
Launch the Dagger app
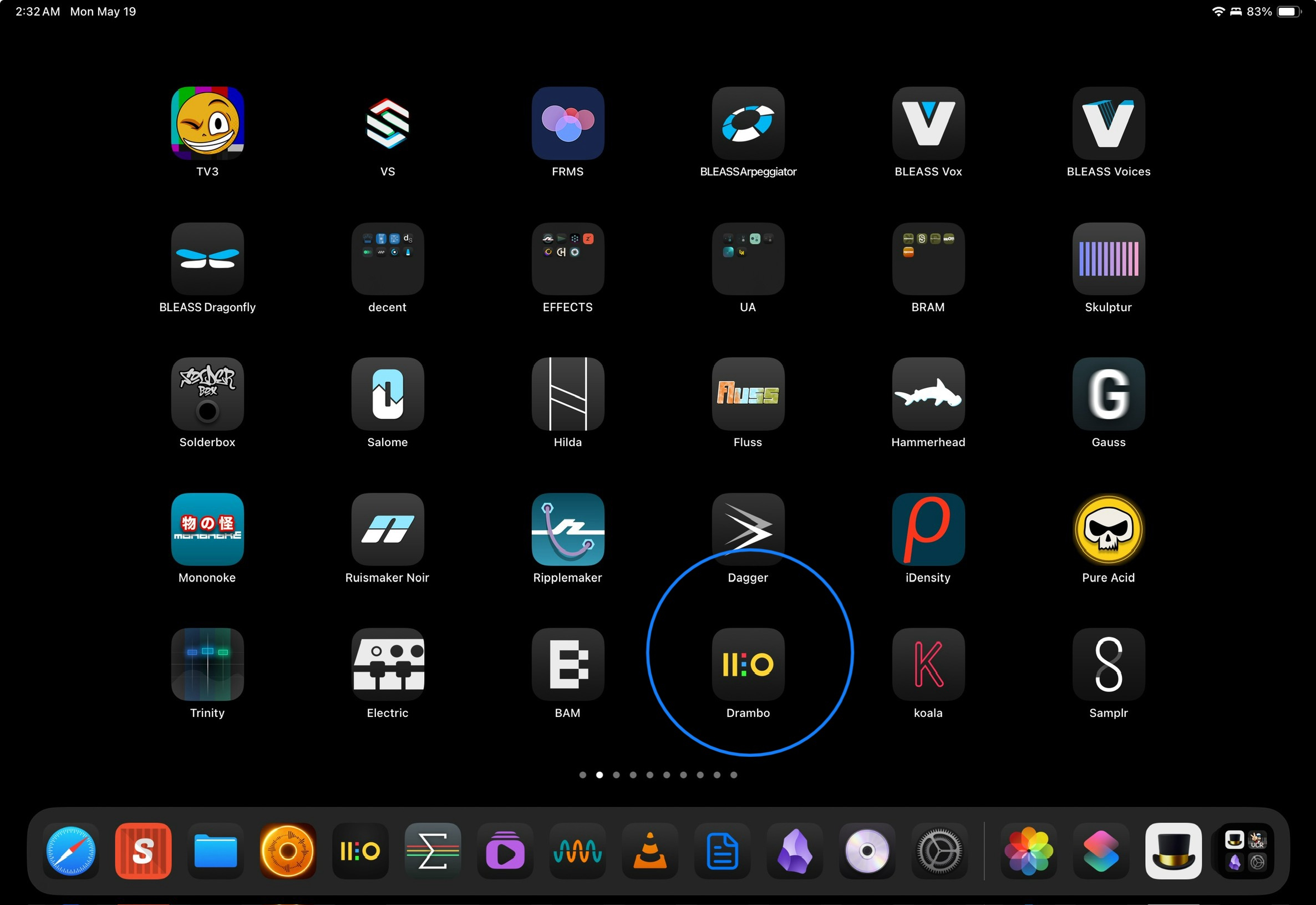748,529
